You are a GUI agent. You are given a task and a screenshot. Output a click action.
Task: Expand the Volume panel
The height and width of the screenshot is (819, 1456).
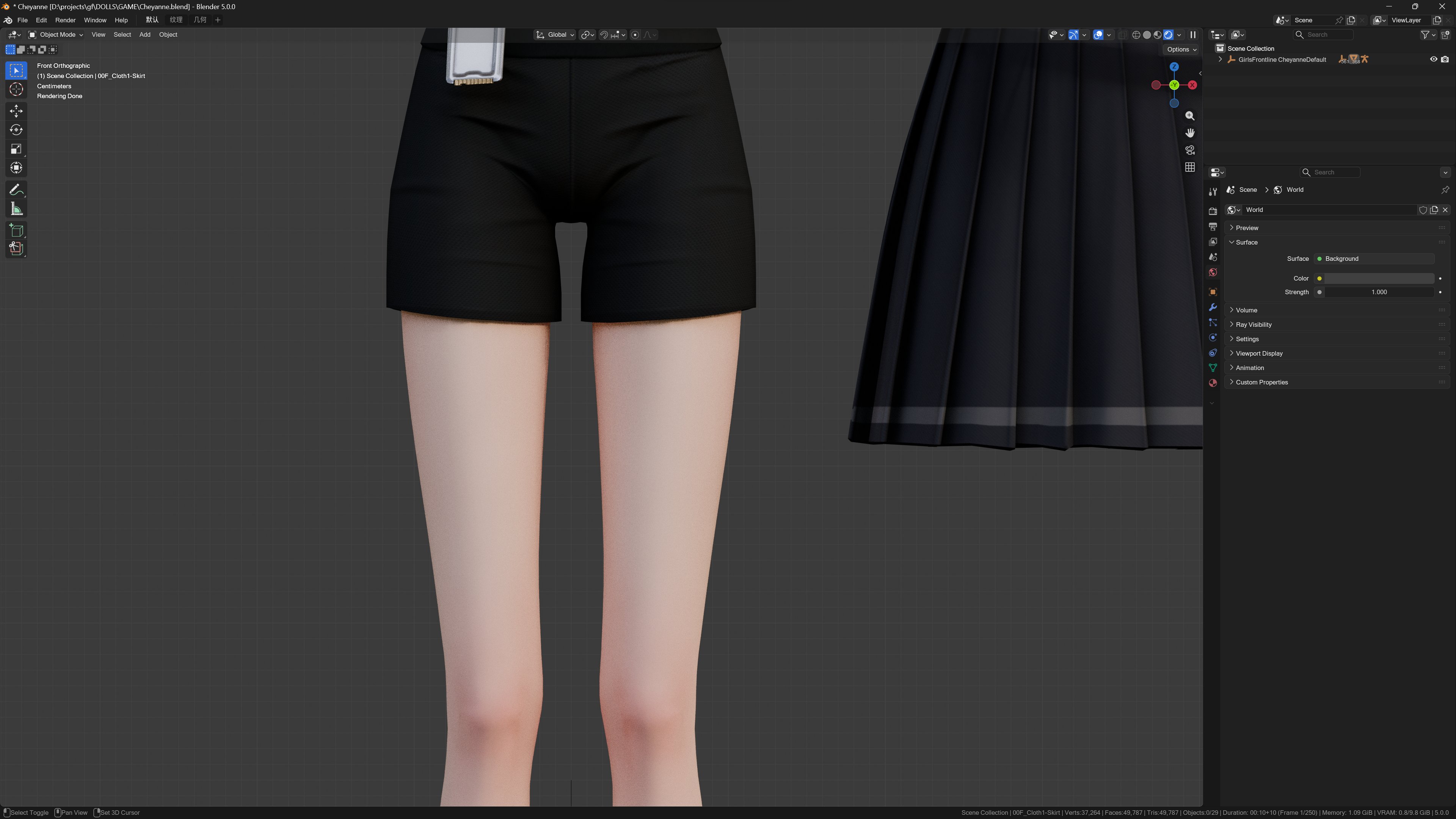point(1246,310)
